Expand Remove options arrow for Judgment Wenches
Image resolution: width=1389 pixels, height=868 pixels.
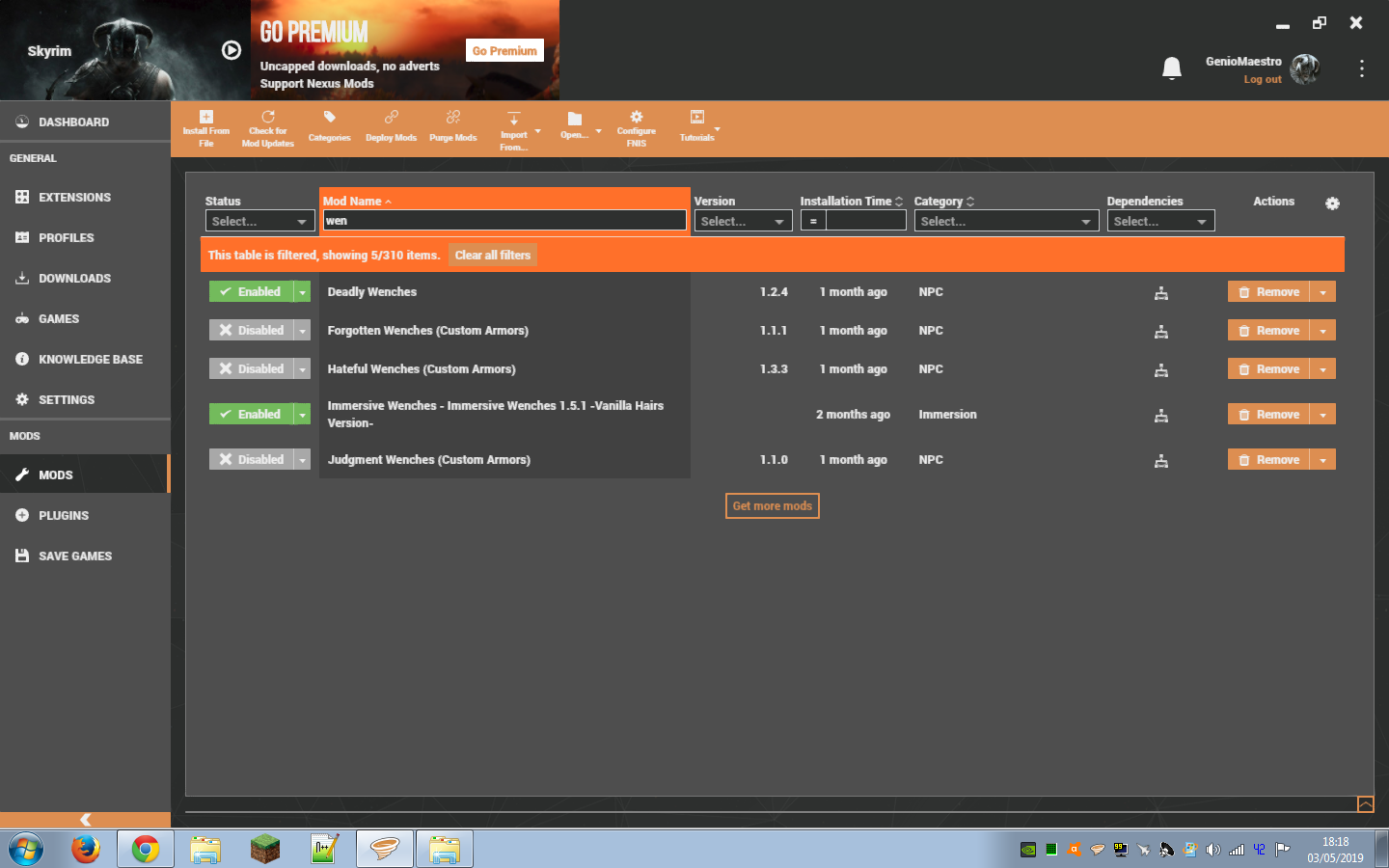click(x=1322, y=459)
